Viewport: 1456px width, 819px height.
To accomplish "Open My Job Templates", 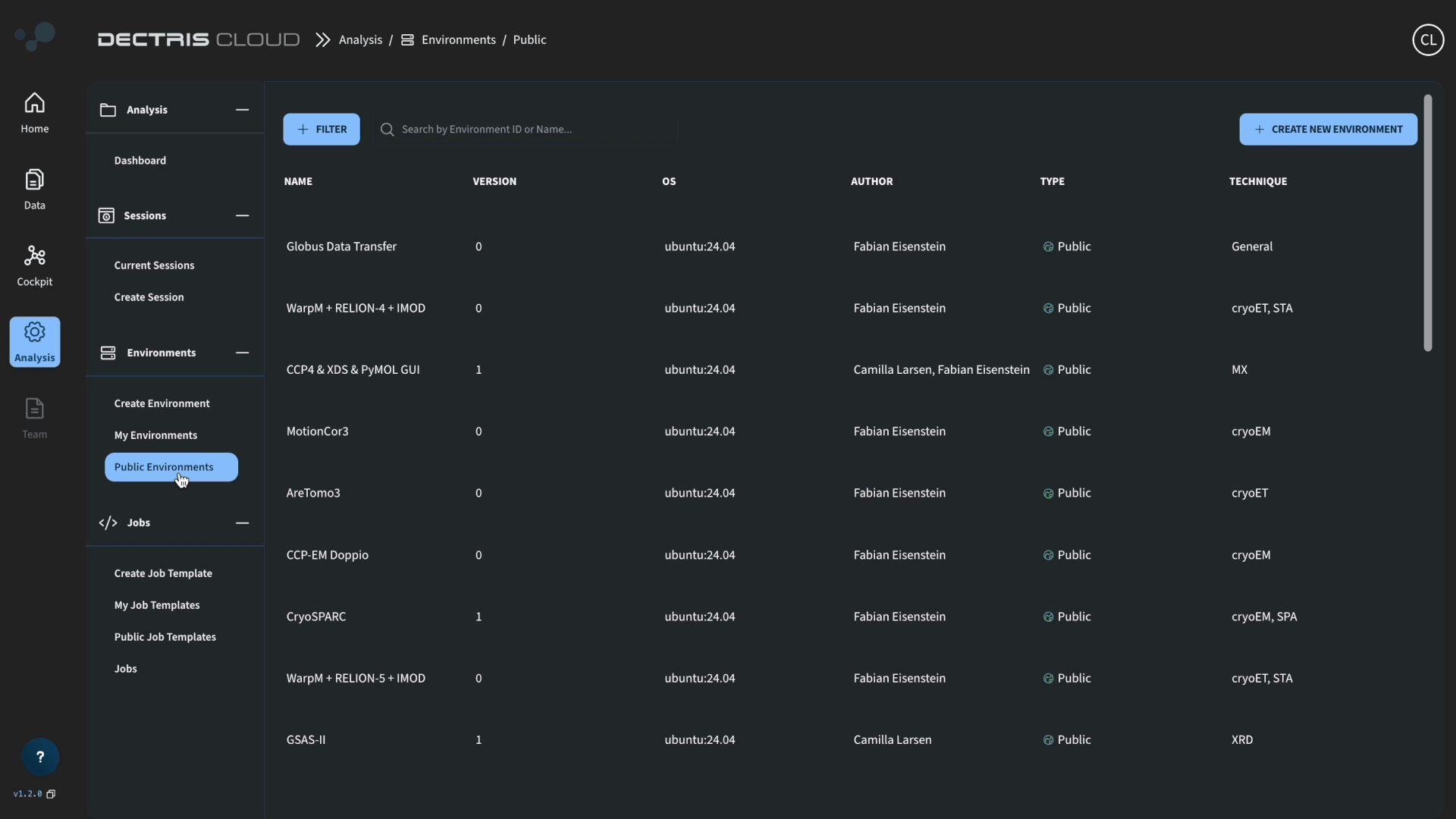I will (157, 605).
